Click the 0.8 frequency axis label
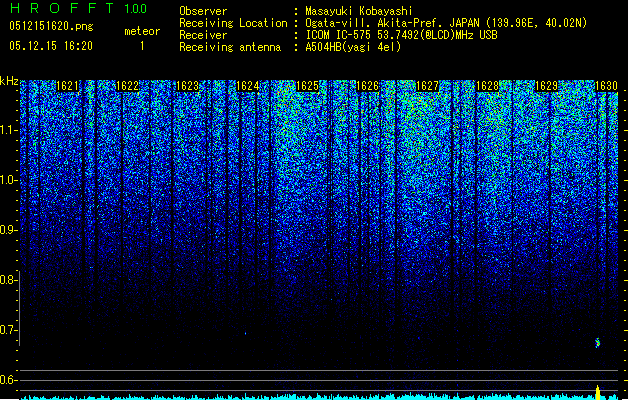Image resolution: width=629 pixels, height=400 pixels. [x=8, y=280]
